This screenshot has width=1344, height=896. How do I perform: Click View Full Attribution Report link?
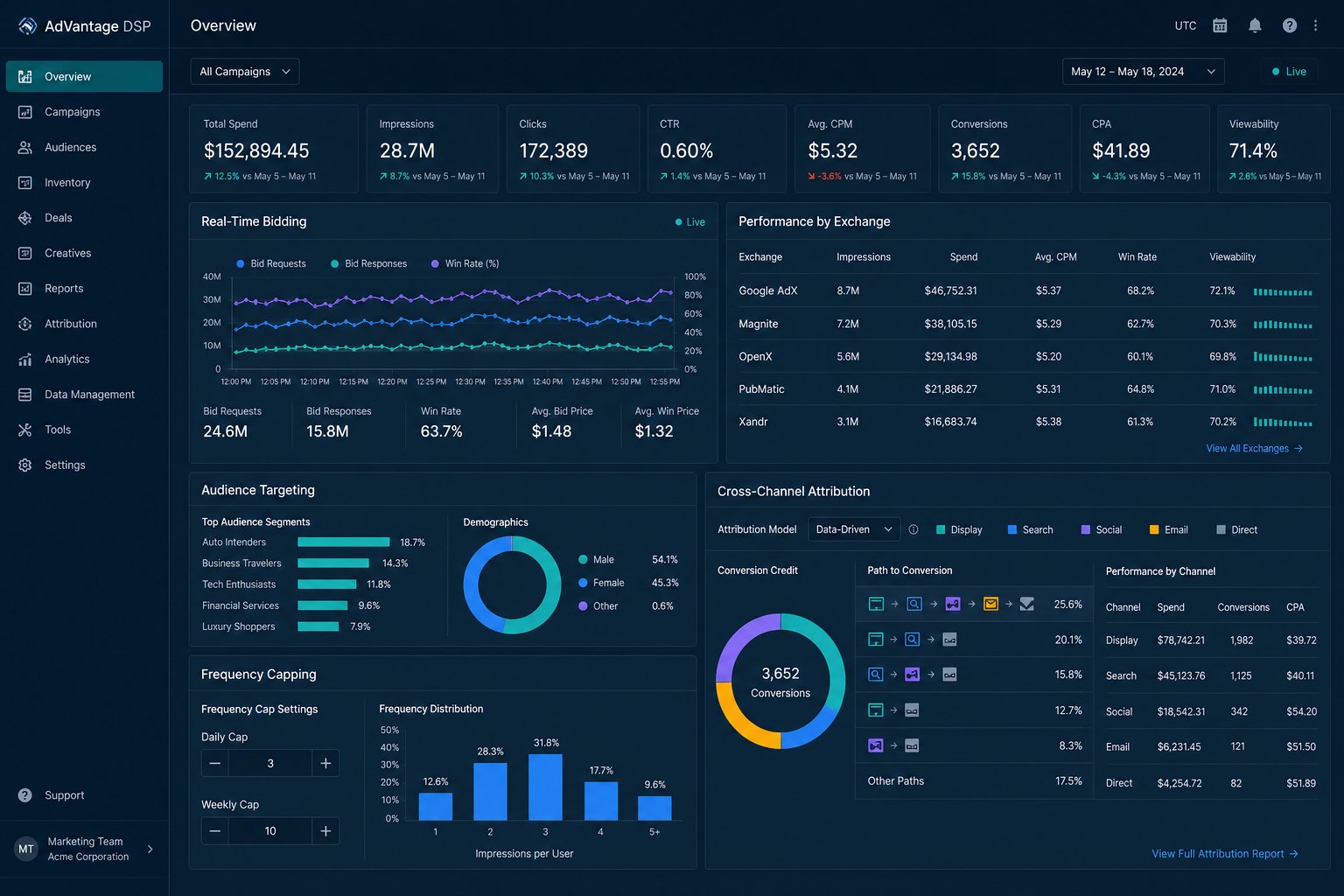coord(1225,854)
